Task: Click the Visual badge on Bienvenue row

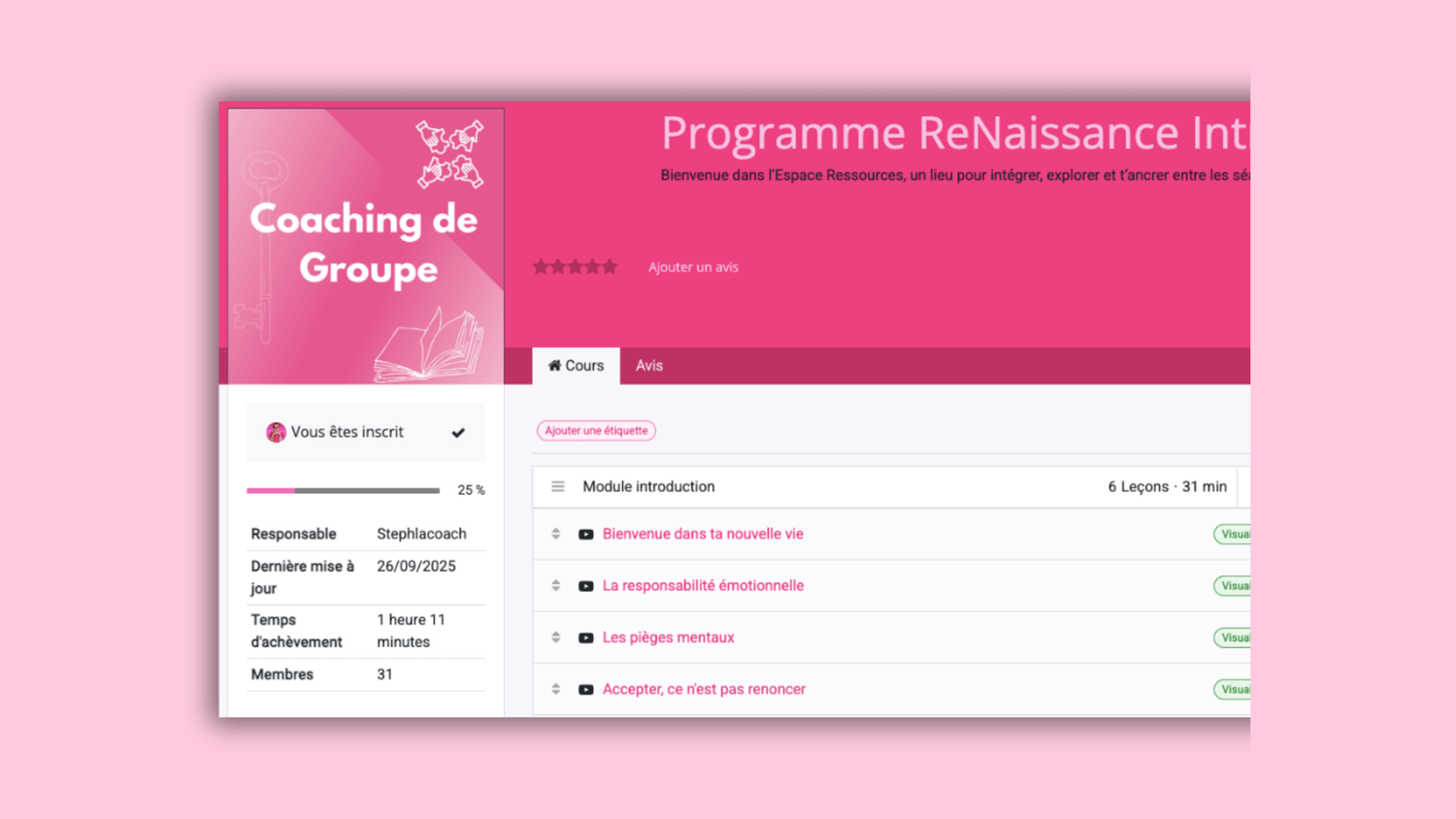Action: 1232,534
